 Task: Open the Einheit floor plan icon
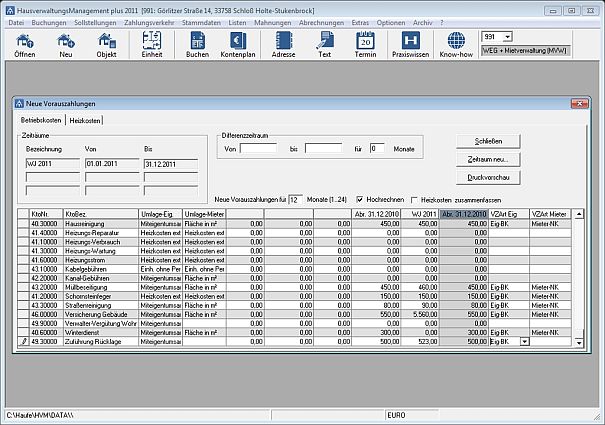pyautogui.click(x=152, y=45)
